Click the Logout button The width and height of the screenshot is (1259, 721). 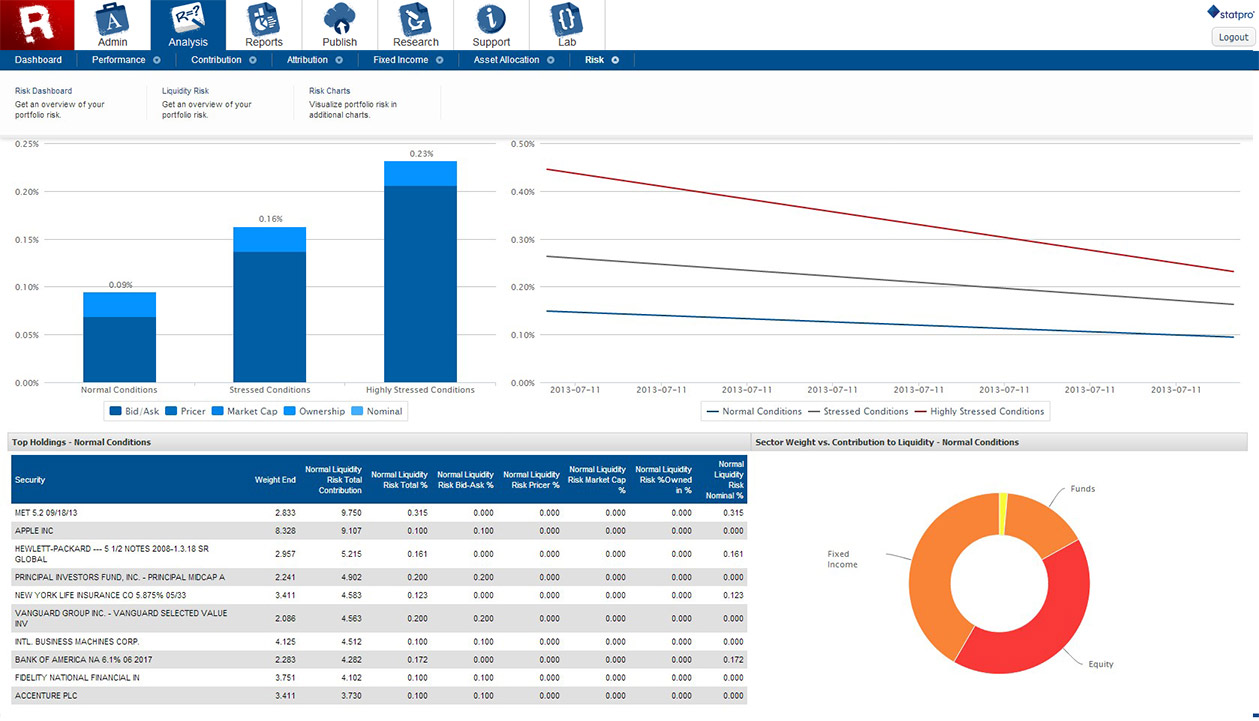tap(1232, 37)
